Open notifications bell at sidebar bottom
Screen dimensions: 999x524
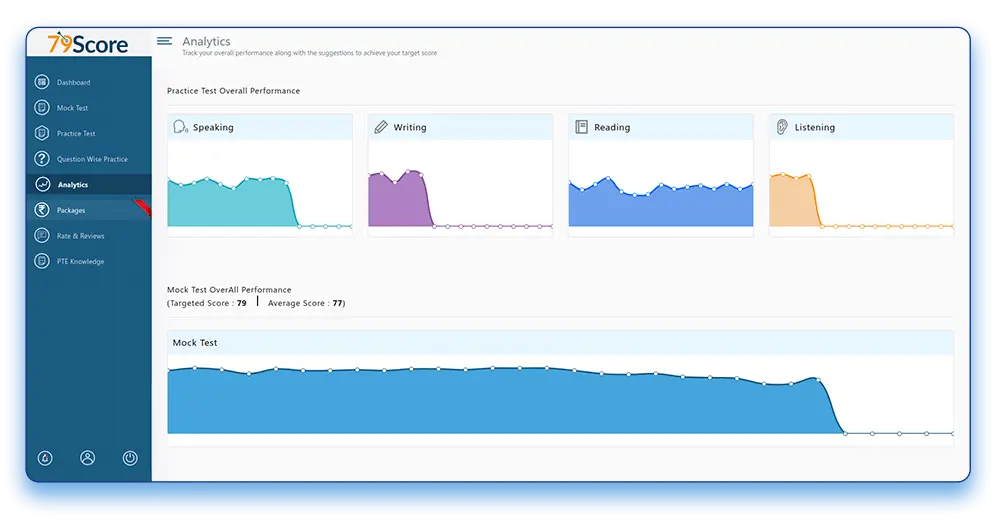pyautogui.click(x=45, y=458)
